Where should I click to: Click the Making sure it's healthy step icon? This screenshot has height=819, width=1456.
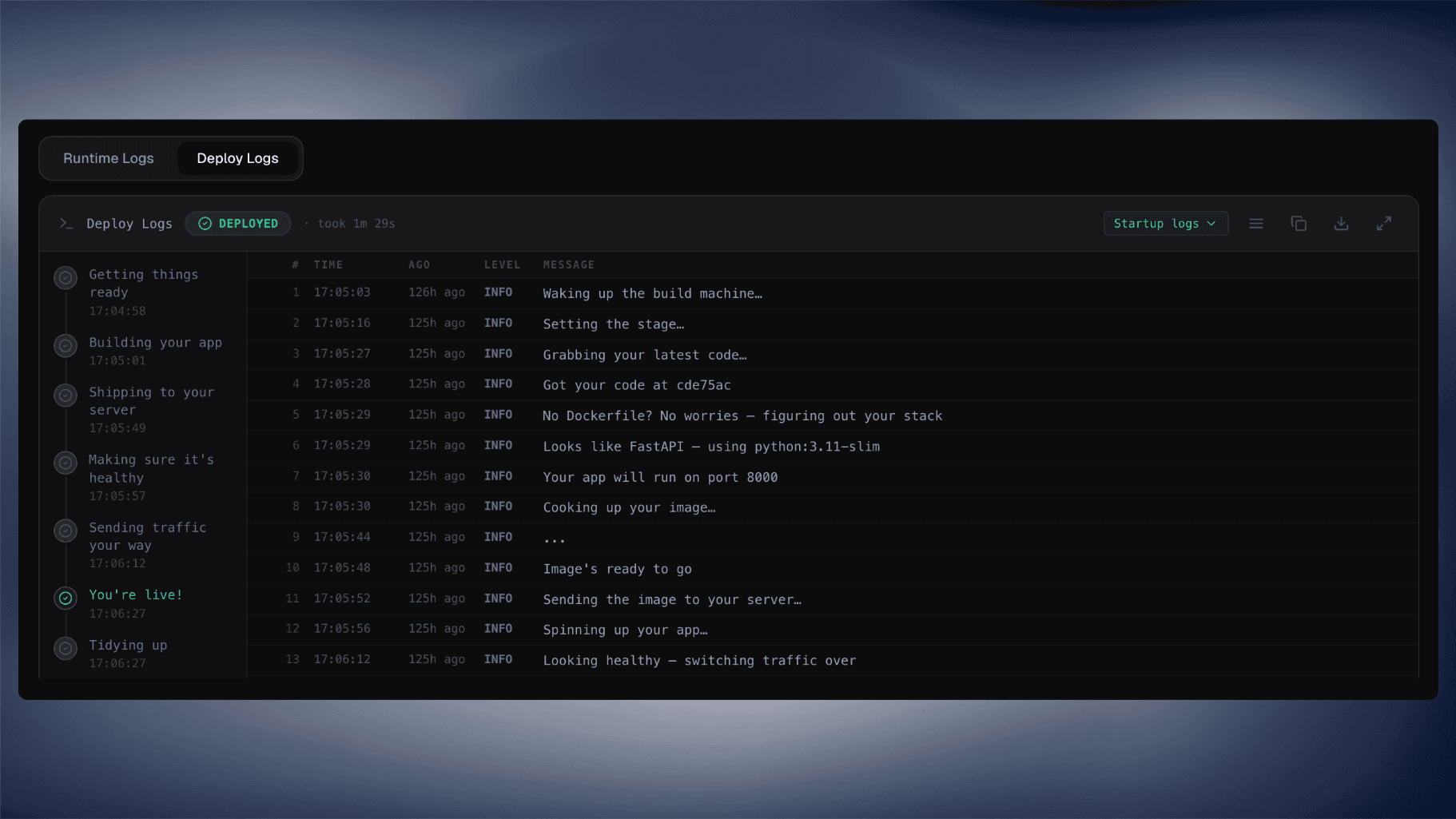click(66, 463)
